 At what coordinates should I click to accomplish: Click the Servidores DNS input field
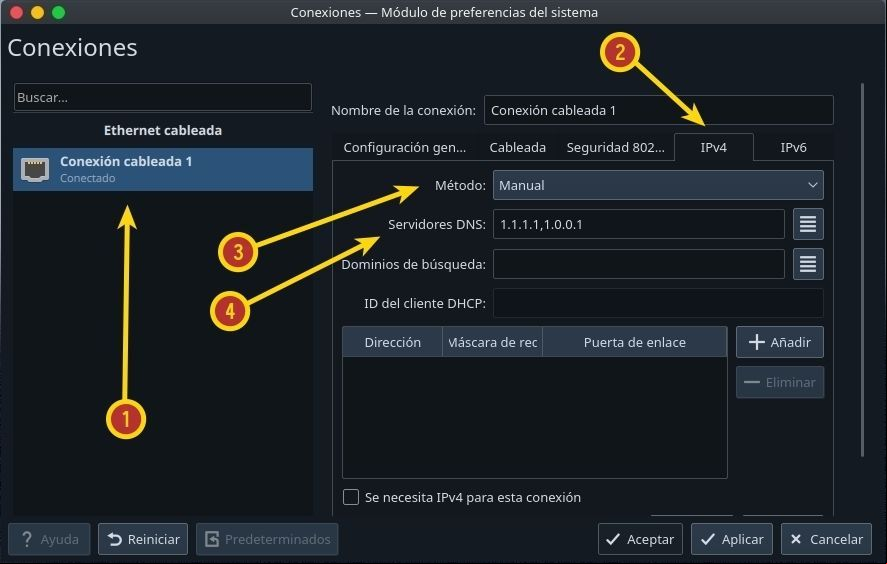639,224
